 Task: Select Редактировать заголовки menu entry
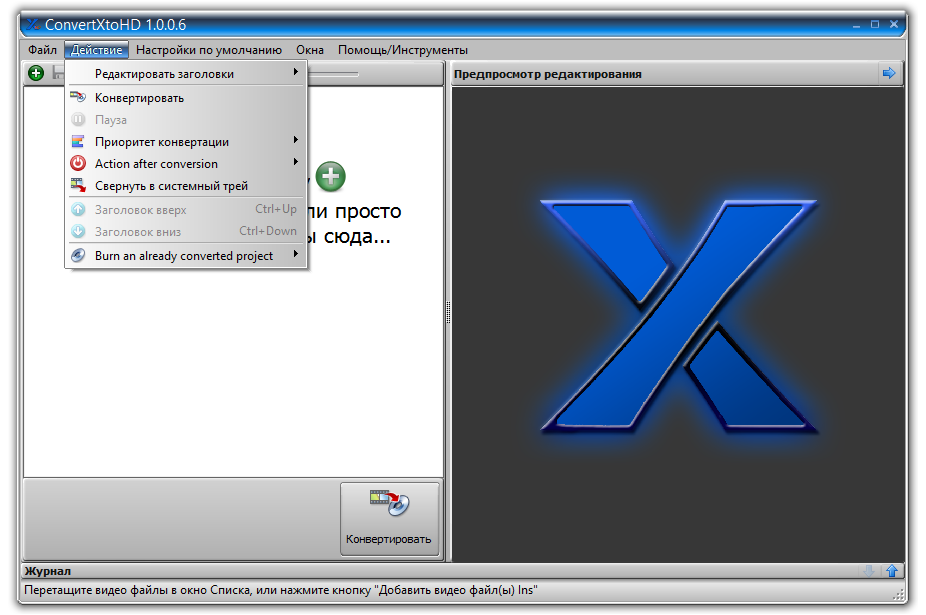(186, 74)
